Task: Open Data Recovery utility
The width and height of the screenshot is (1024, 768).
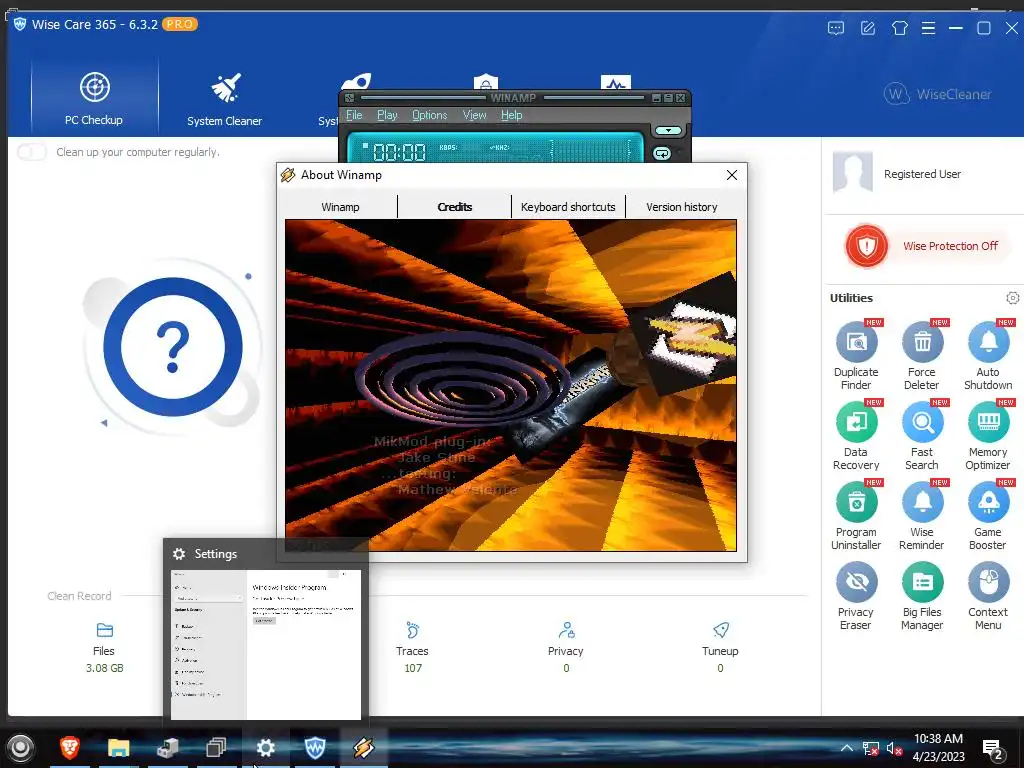Action: pyautogui.click(x=856, y=436)
